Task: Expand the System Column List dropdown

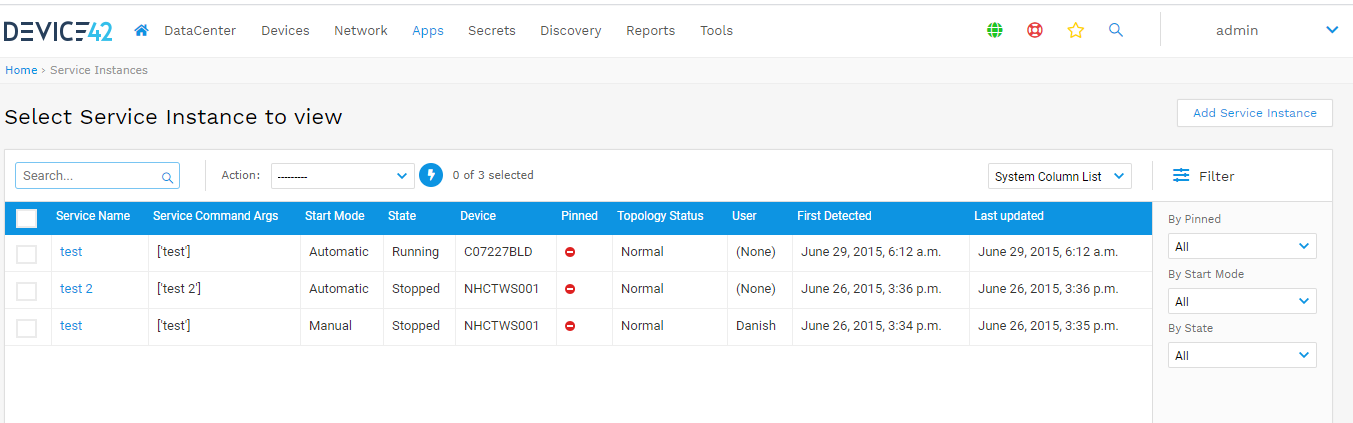Action: [1059, 176]
